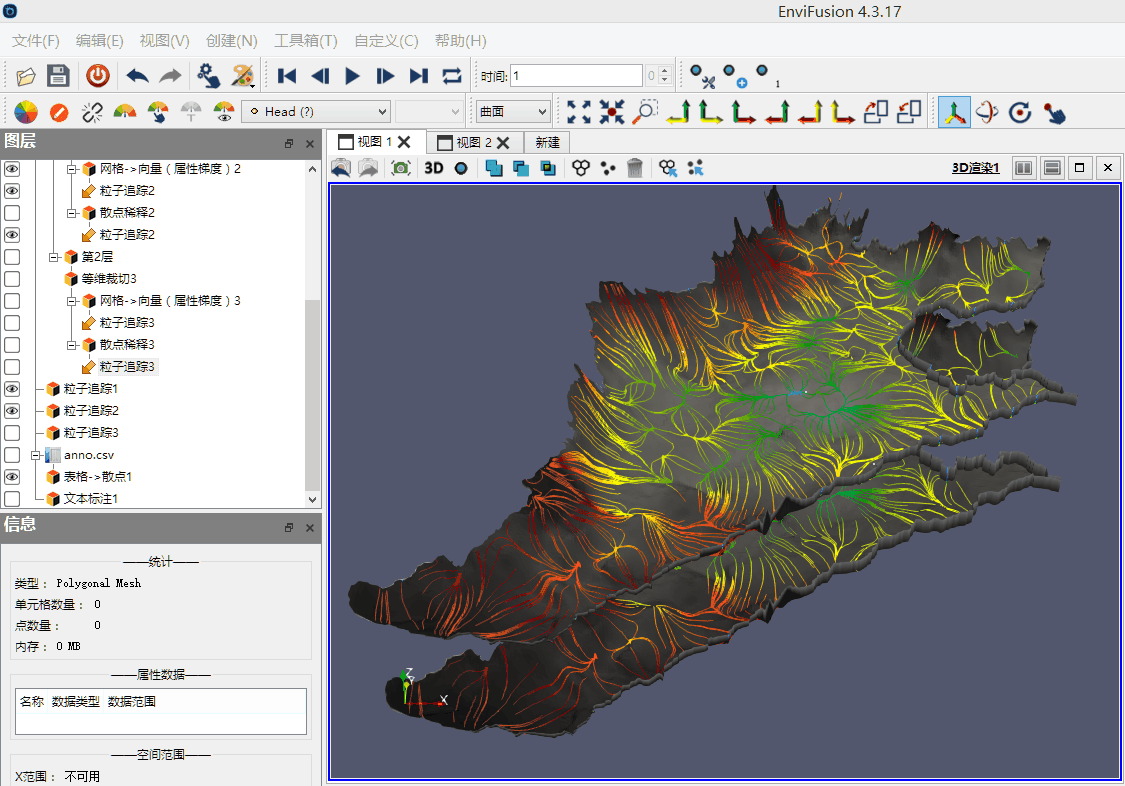Click the rotate view counterclockwise icon
Screen dimensions: 1125x786
(908, 112)
